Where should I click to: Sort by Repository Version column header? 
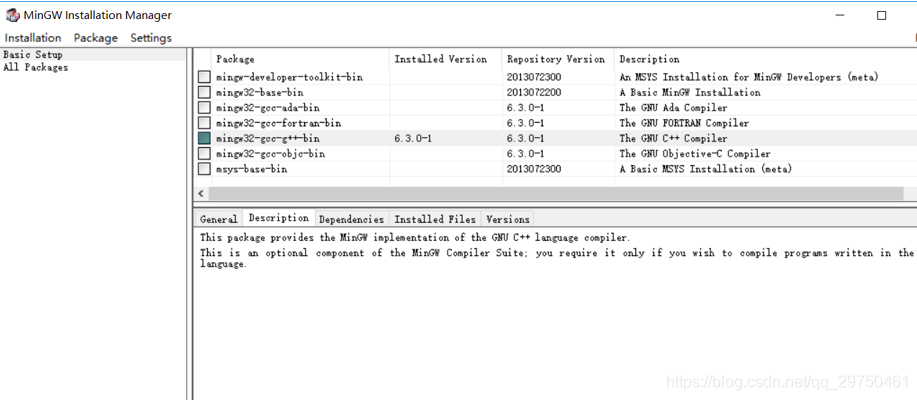coord(558,59)
